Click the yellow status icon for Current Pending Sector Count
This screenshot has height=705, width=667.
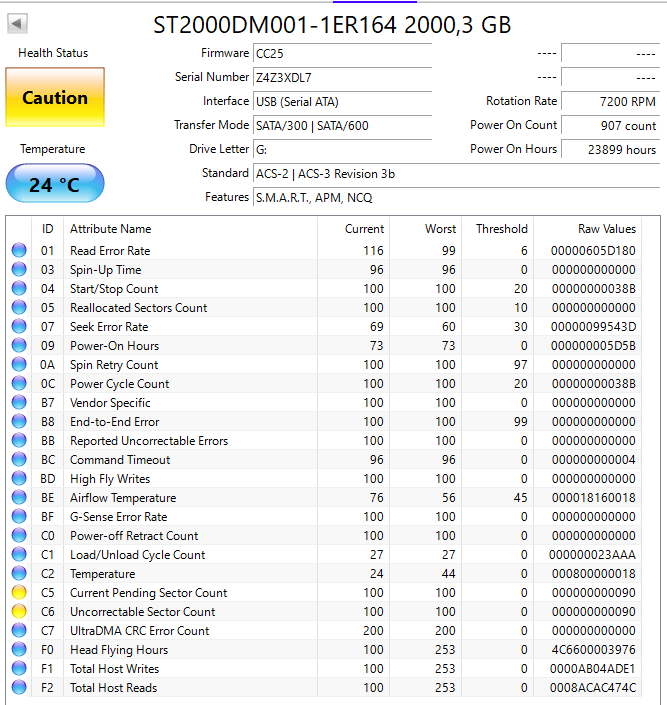coord(19,593)
